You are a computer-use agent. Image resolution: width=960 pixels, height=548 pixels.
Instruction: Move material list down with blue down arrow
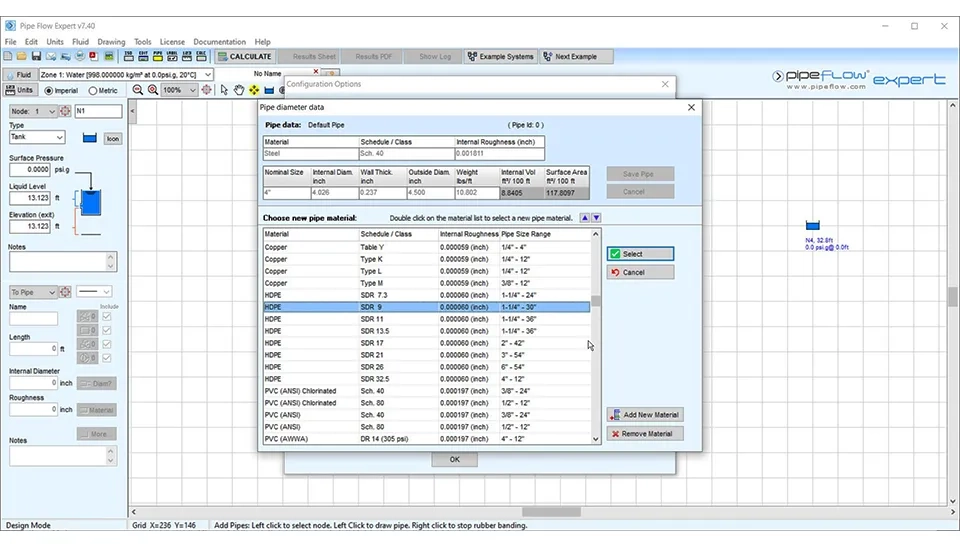pyautogui.click(x=597, y=218)
